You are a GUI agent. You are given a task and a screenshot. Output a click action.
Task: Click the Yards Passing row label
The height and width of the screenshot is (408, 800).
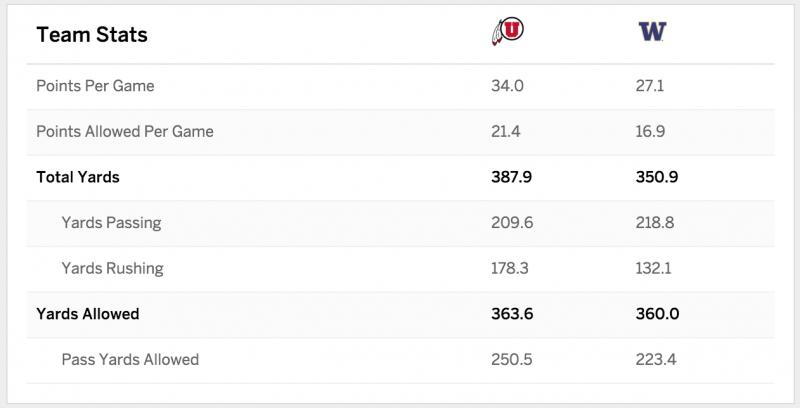coord(112,223)
